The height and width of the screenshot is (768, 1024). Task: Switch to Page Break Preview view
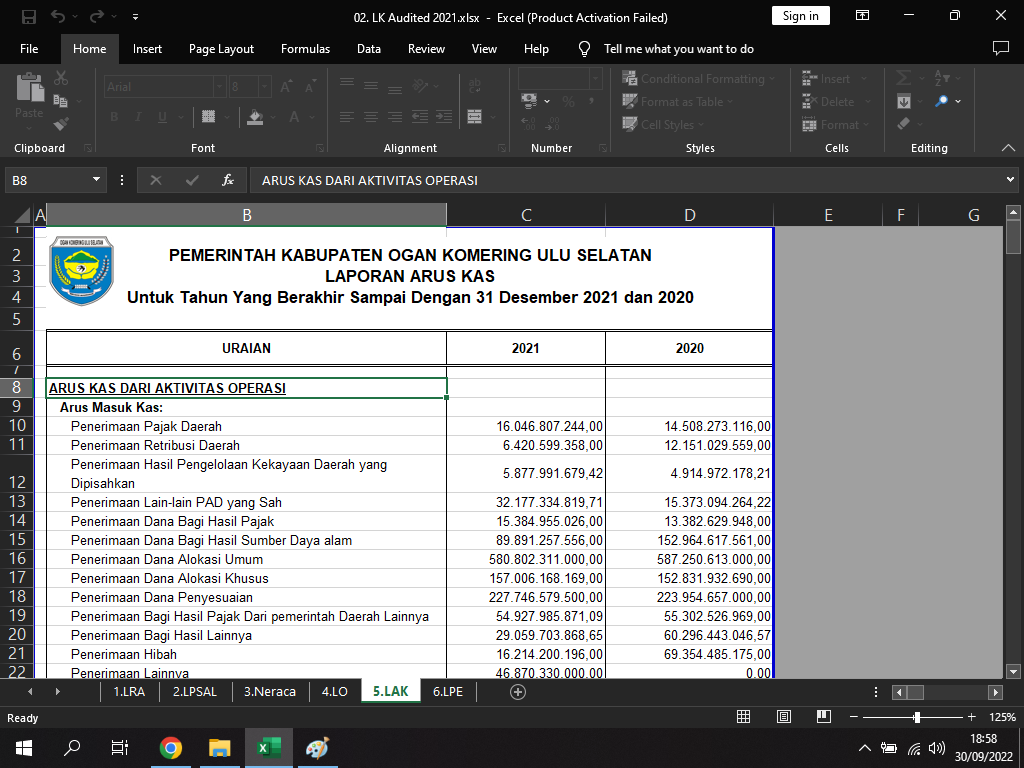pos(823,717)
